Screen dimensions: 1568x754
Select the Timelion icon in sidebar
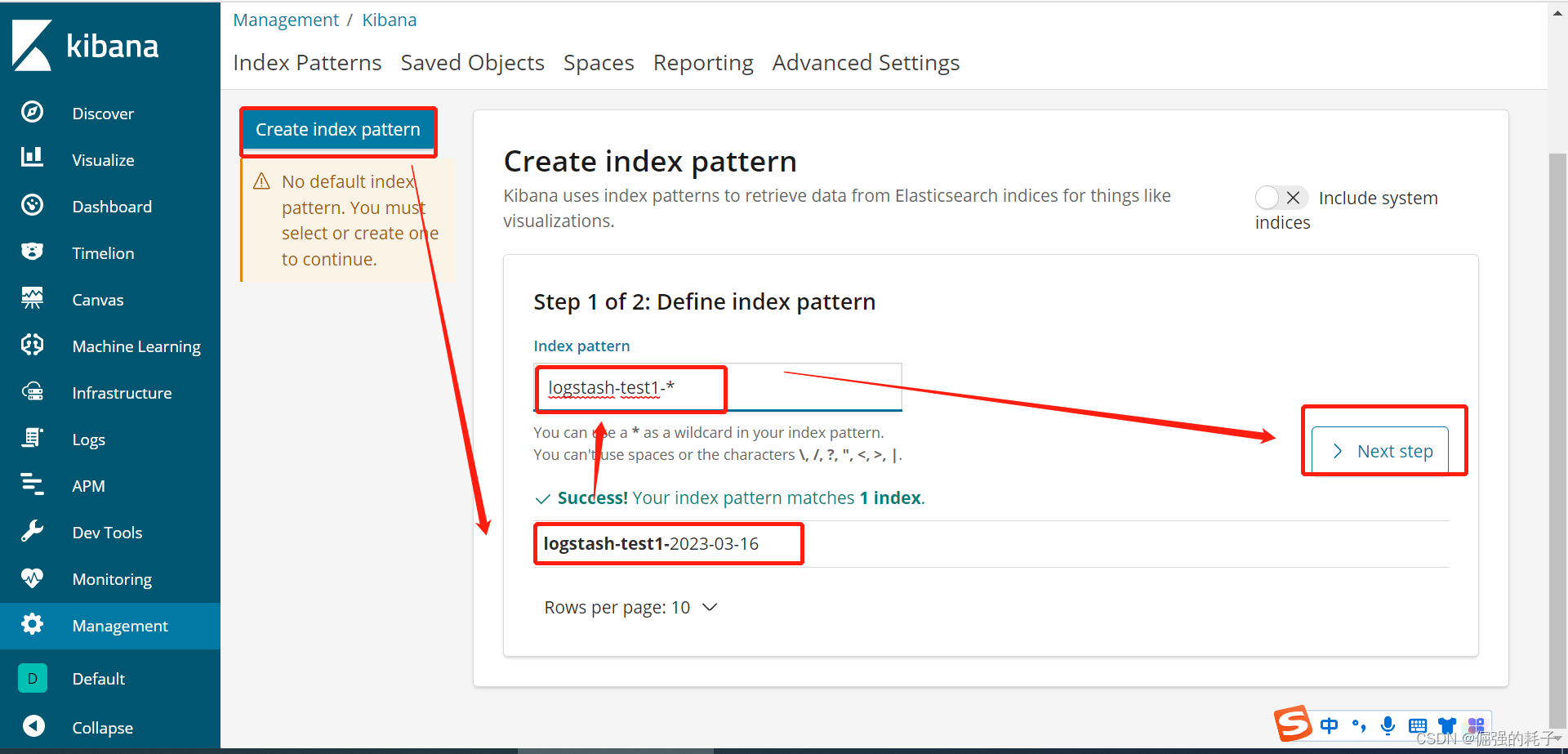pos(33,252)
